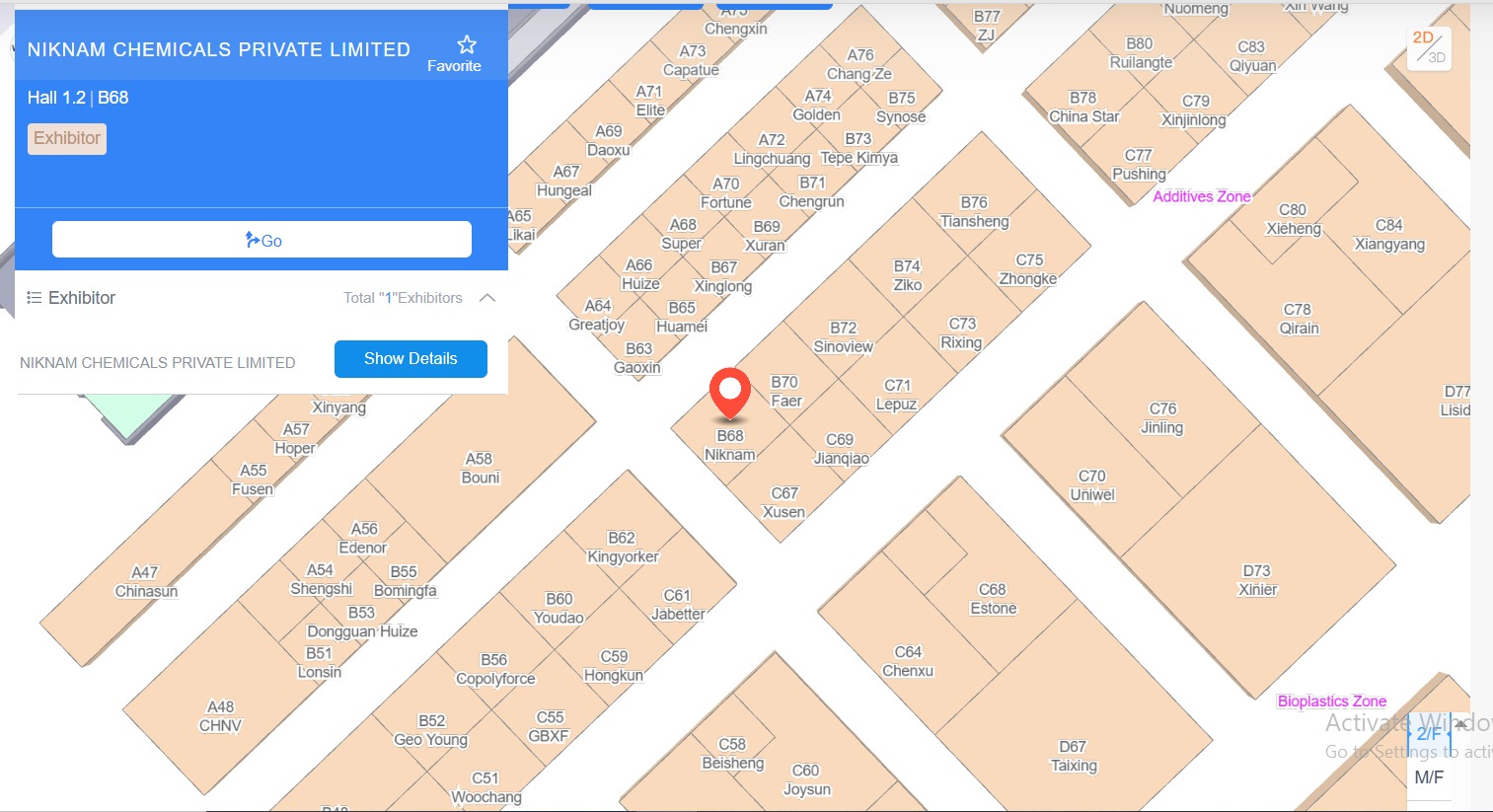Switch to the M/F floor
The image size is (1493, 812).
click(x=1429, y=777)
